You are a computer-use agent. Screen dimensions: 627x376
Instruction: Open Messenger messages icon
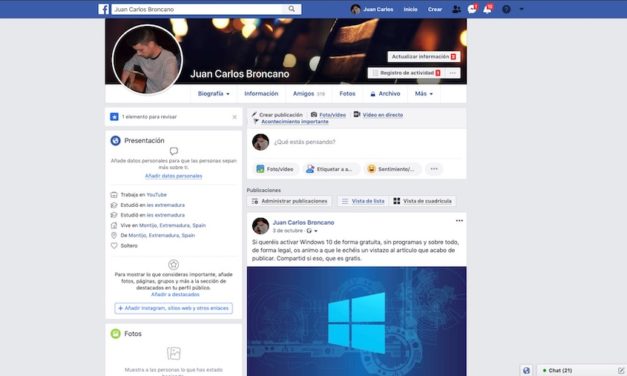(472, 9)
